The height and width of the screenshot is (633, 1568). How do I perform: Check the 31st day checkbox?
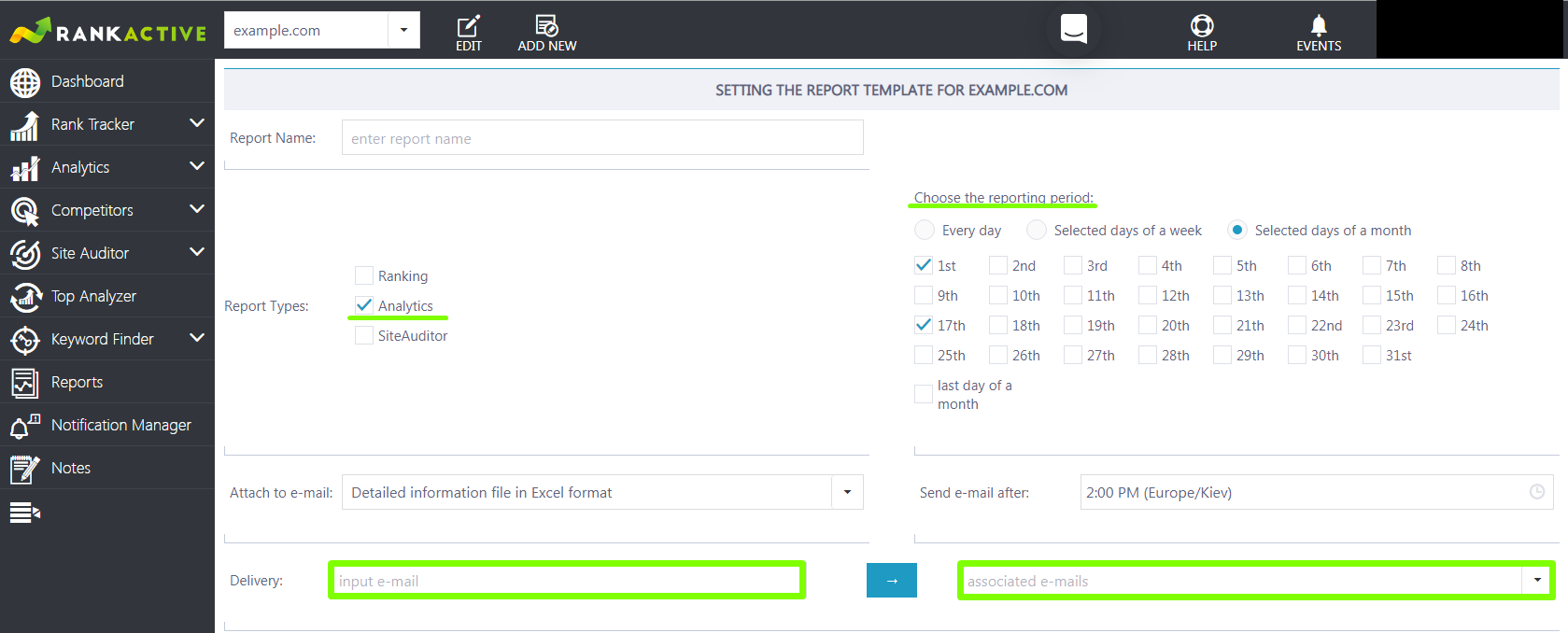1372,355
